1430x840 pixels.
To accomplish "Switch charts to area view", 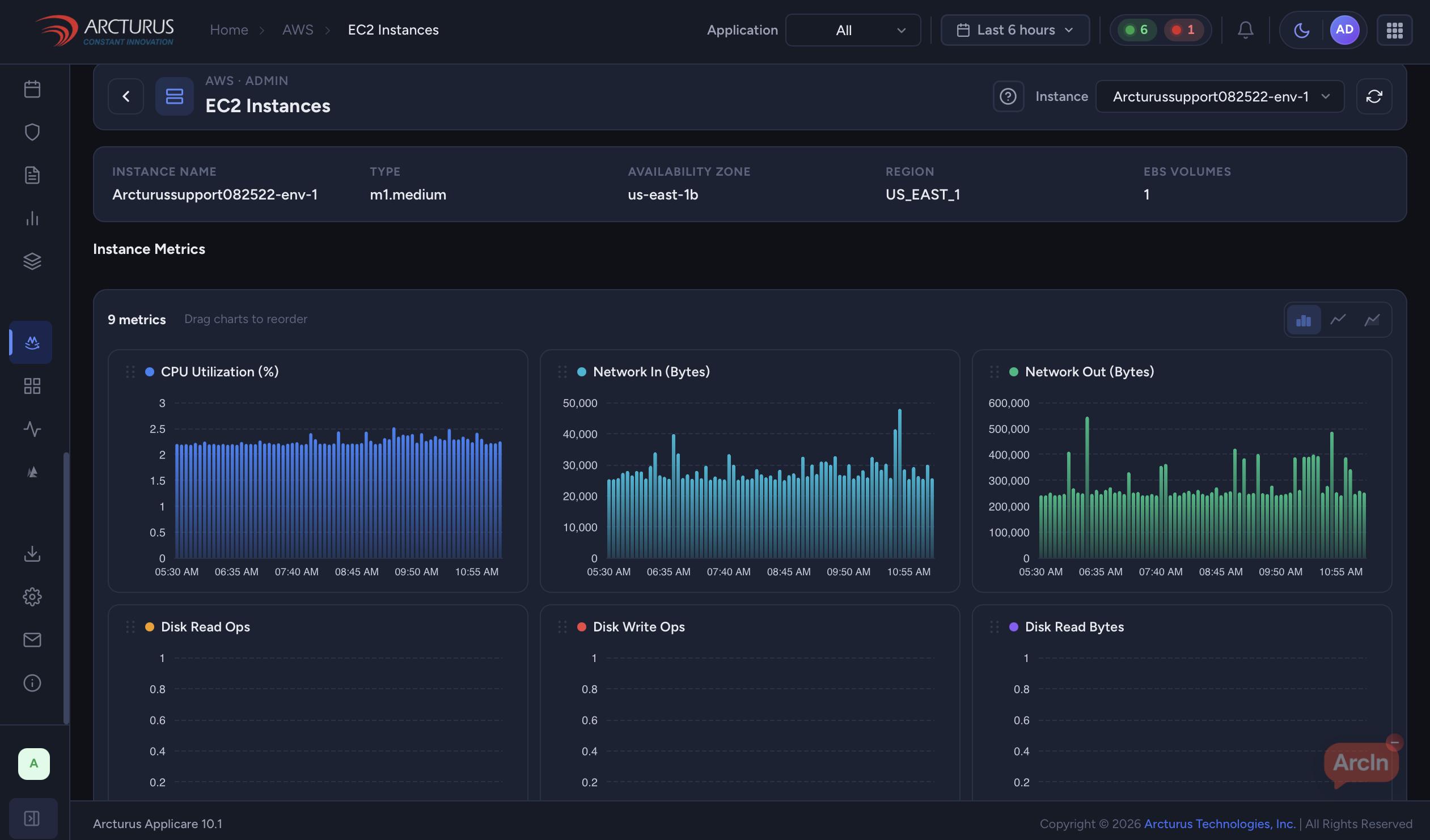I will coord(1372,320).
